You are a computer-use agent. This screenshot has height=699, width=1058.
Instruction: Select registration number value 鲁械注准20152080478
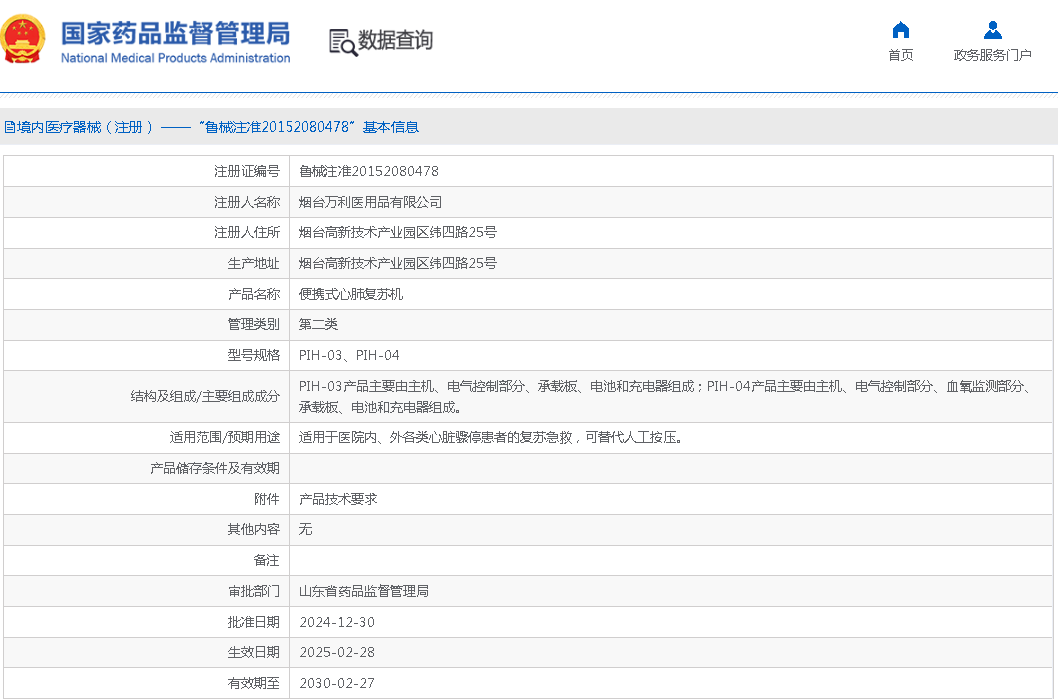[368, 171]
